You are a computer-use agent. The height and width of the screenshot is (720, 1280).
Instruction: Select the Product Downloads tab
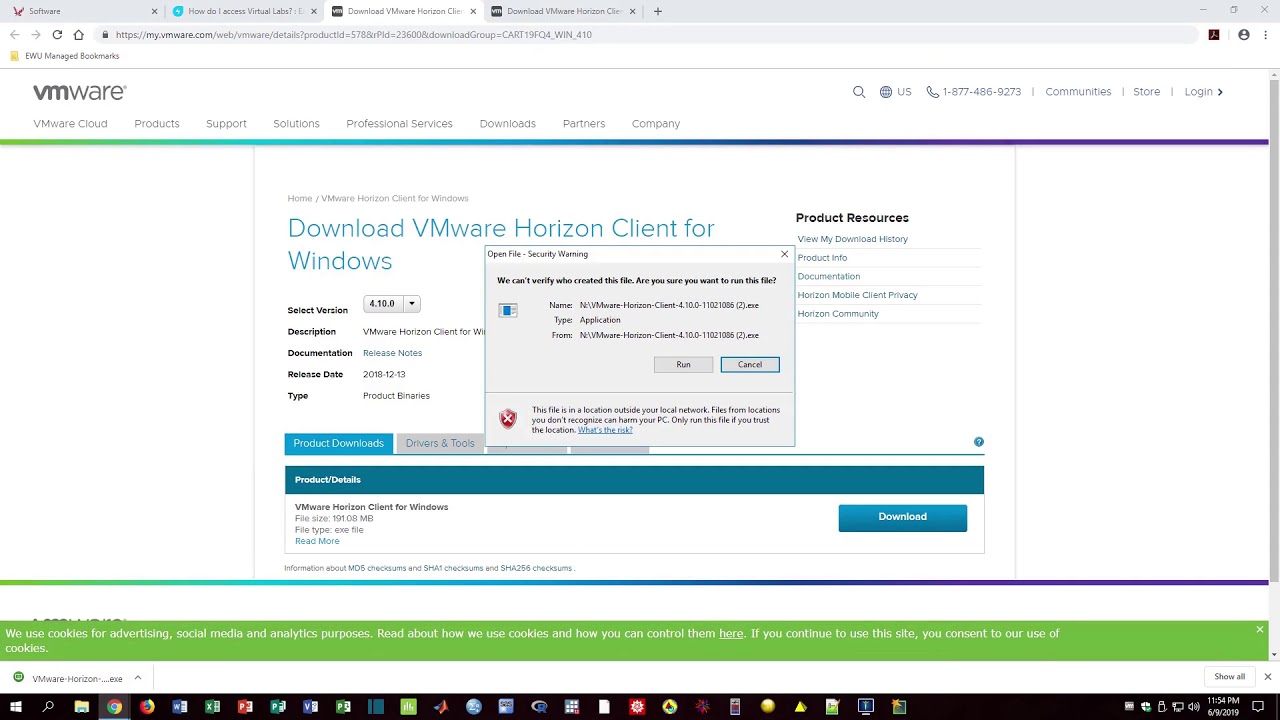coord(338,443)
